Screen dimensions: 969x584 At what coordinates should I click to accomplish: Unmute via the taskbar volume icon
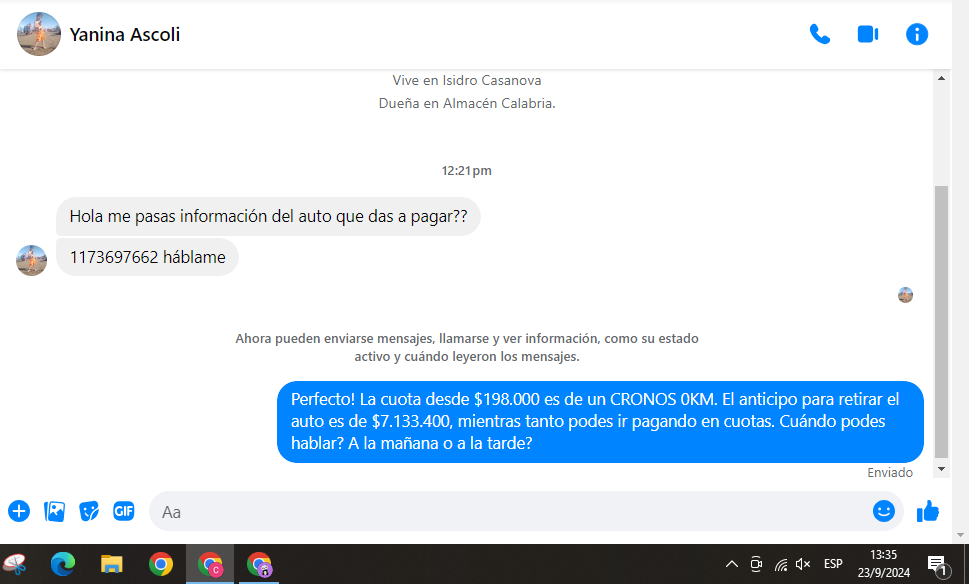802,564
